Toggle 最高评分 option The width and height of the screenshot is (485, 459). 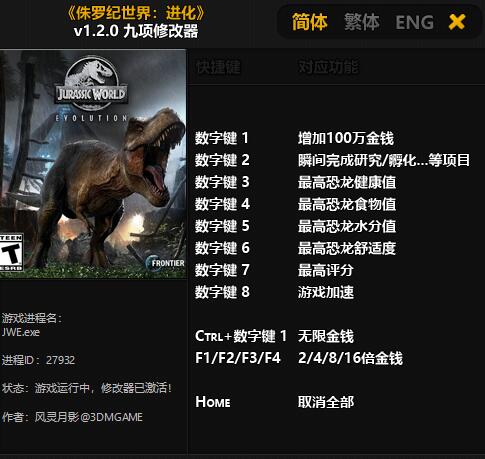[x=326, y=270]
